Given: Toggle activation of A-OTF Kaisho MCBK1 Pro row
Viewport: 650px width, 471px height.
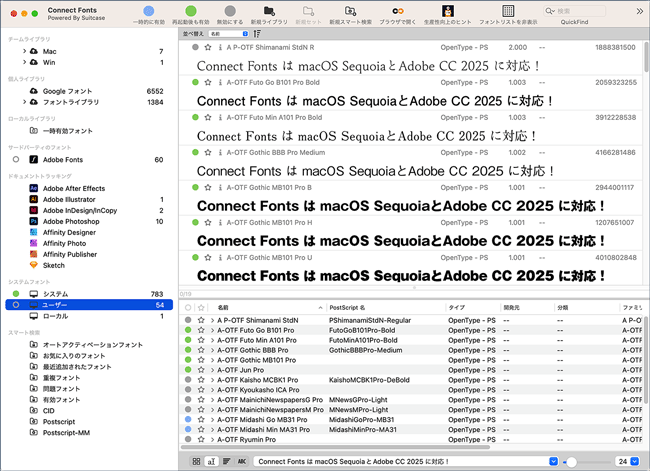Looking at the screenshot, I should [188, 380].
